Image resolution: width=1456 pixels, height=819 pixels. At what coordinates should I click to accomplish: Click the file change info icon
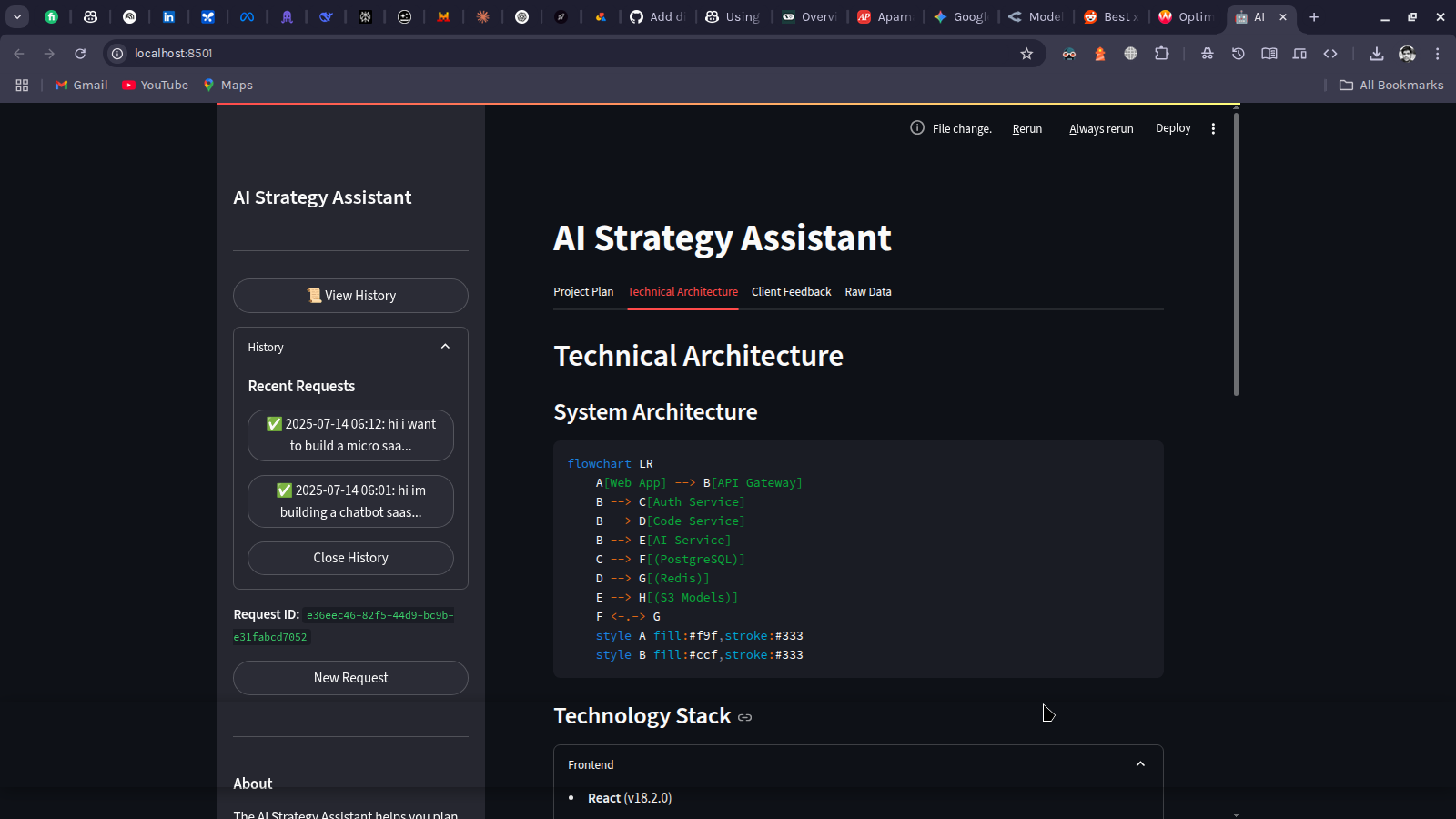coord(917,128)
